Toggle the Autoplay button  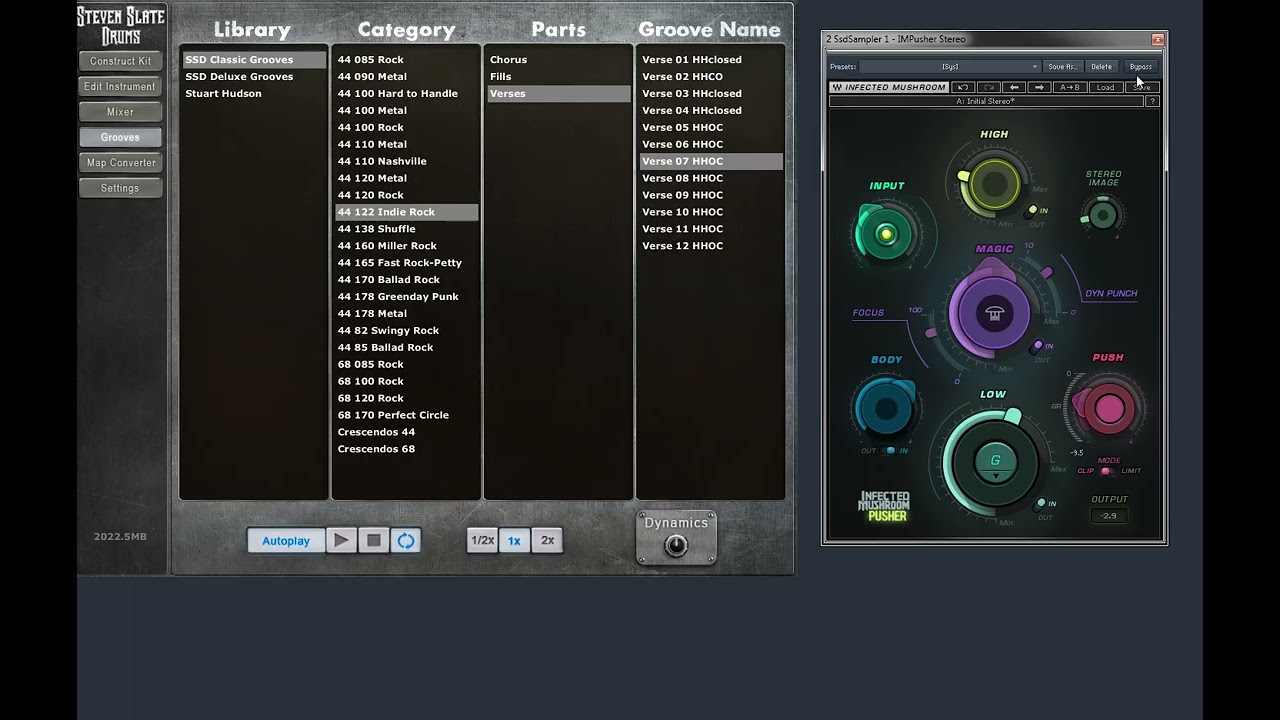(286, 540)
